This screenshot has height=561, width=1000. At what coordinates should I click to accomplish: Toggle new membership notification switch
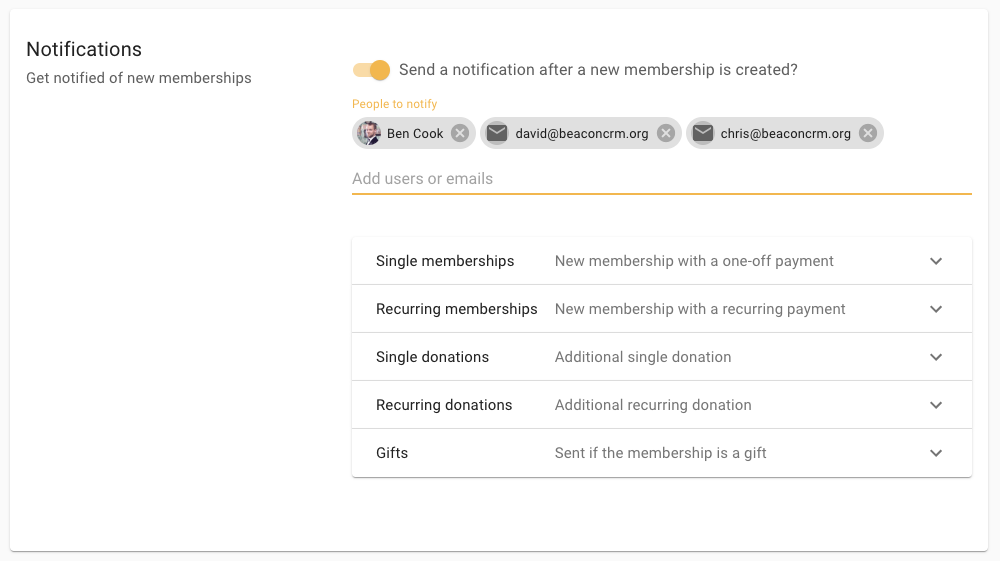click(372, 70)
